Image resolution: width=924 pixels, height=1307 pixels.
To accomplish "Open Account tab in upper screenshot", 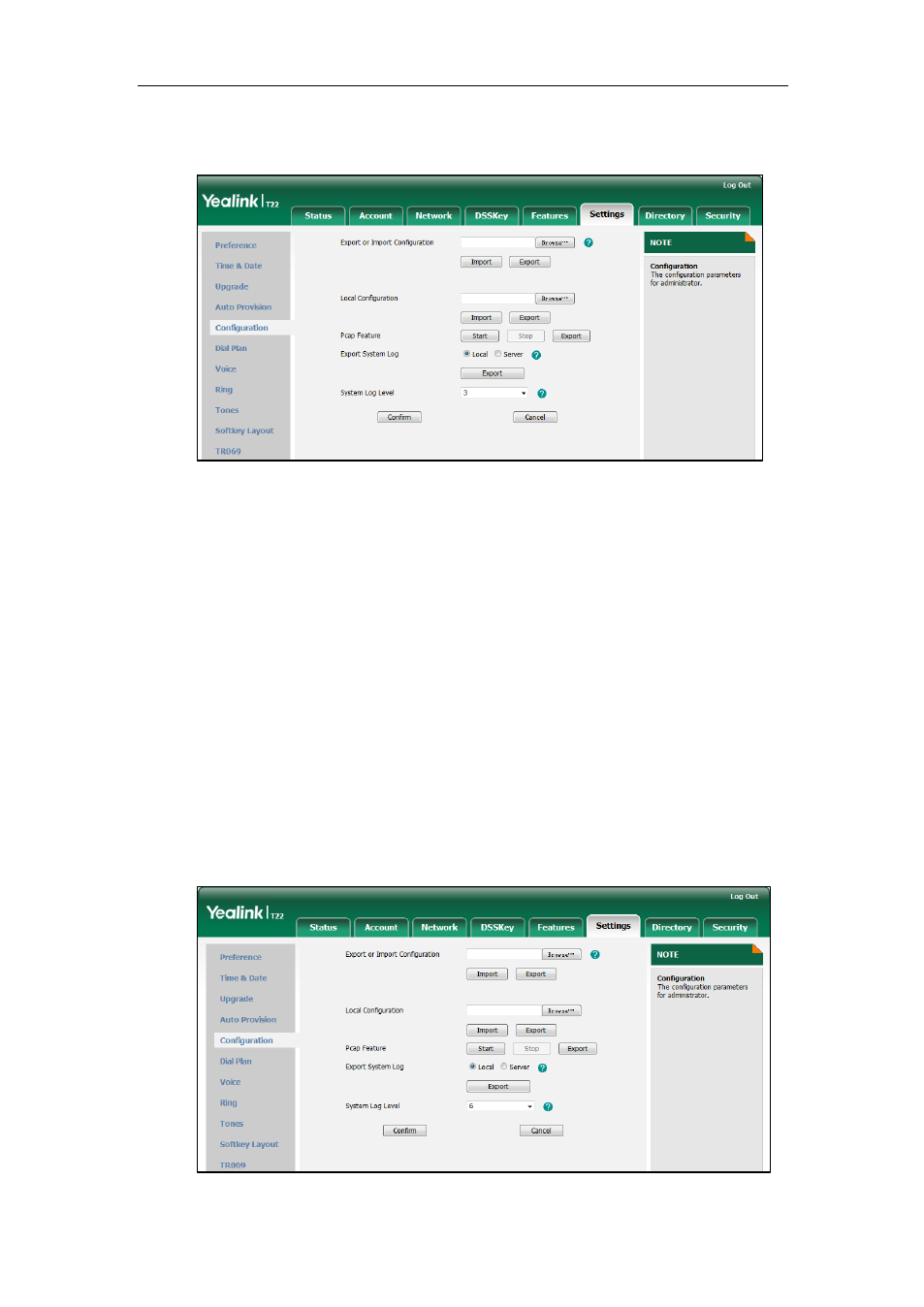I will pos(376,216).
